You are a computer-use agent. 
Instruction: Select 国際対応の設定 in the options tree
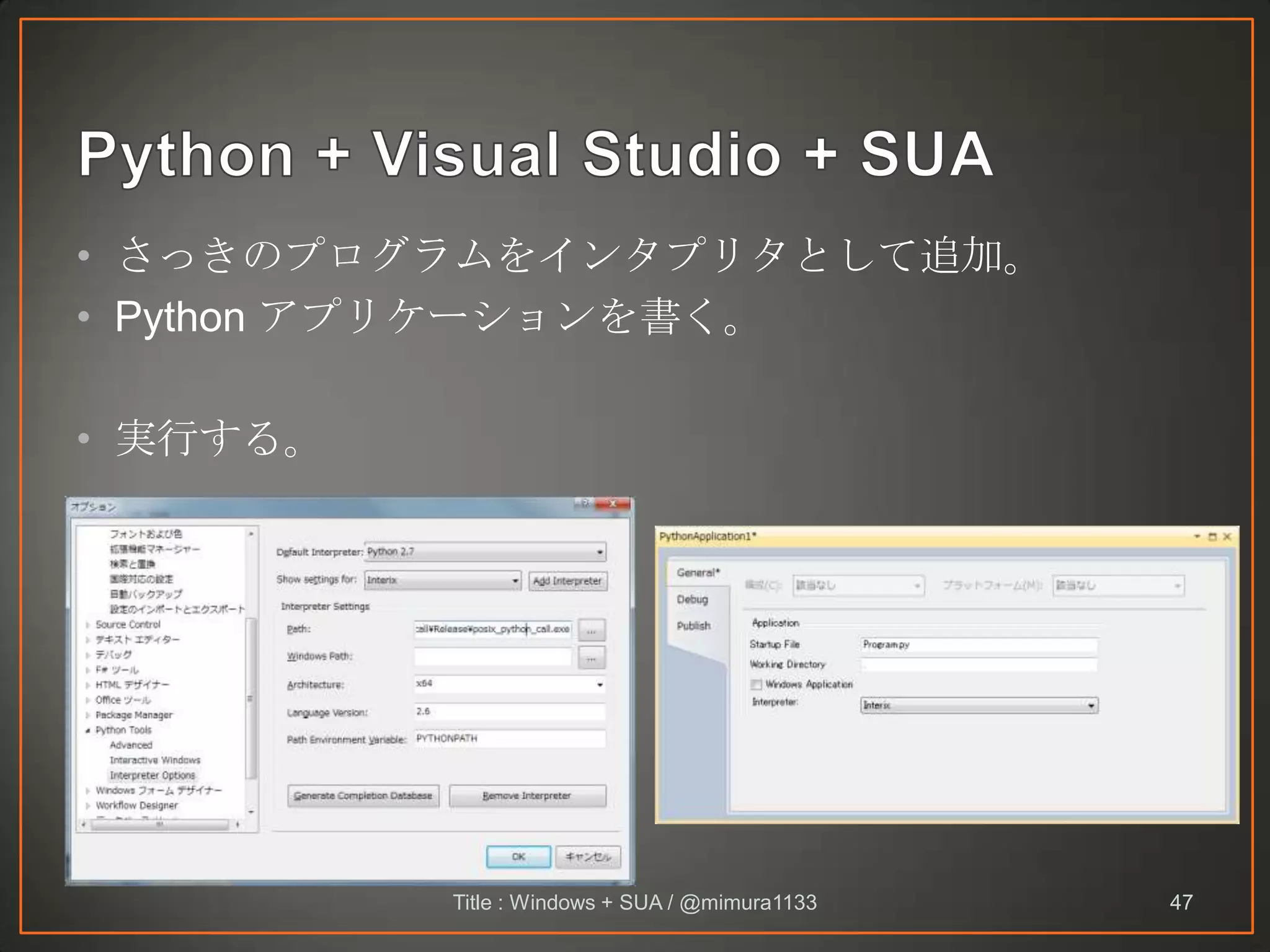point(141,579)
